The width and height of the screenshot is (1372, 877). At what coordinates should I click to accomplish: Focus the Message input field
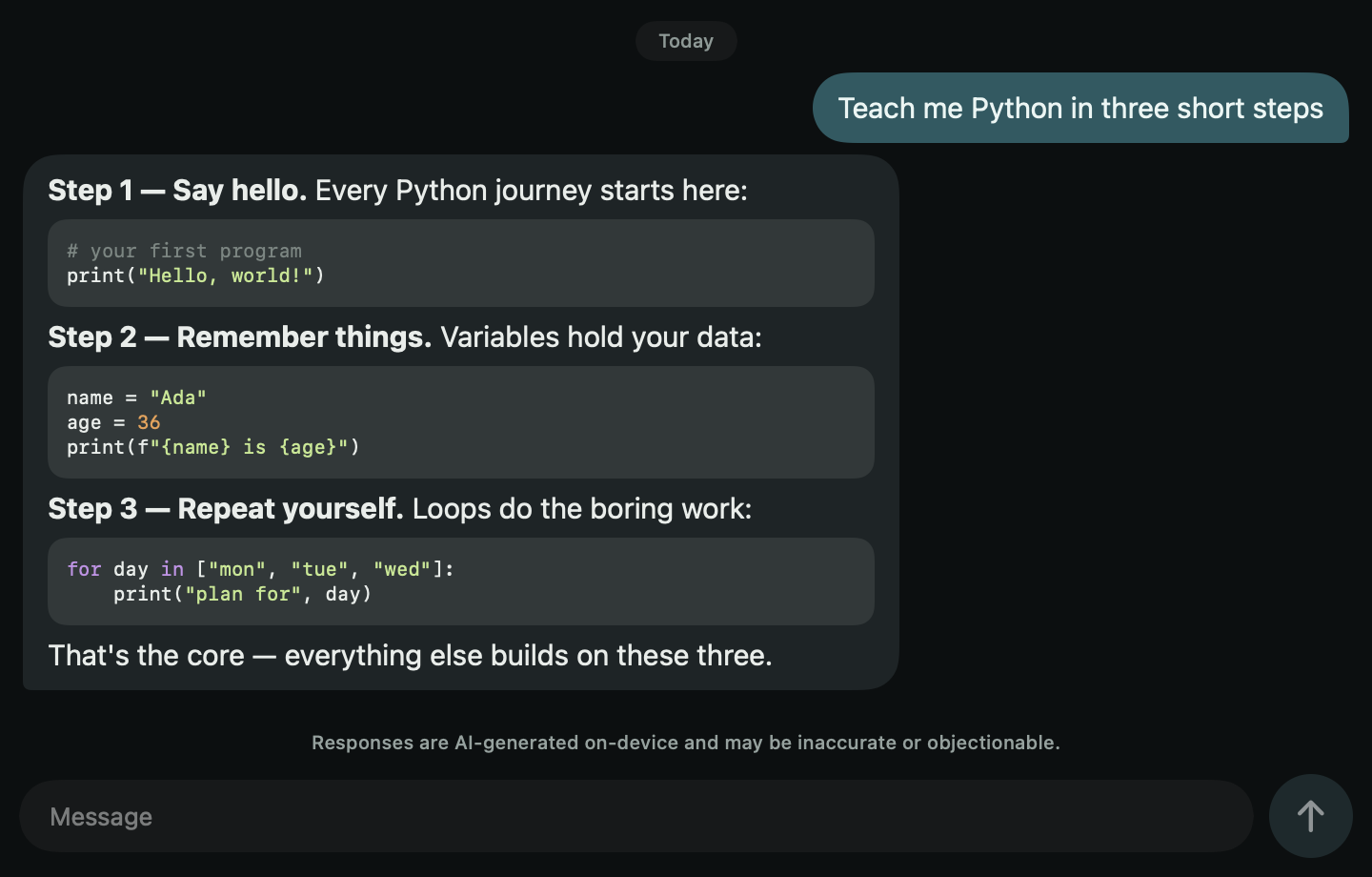coord(636,816)
